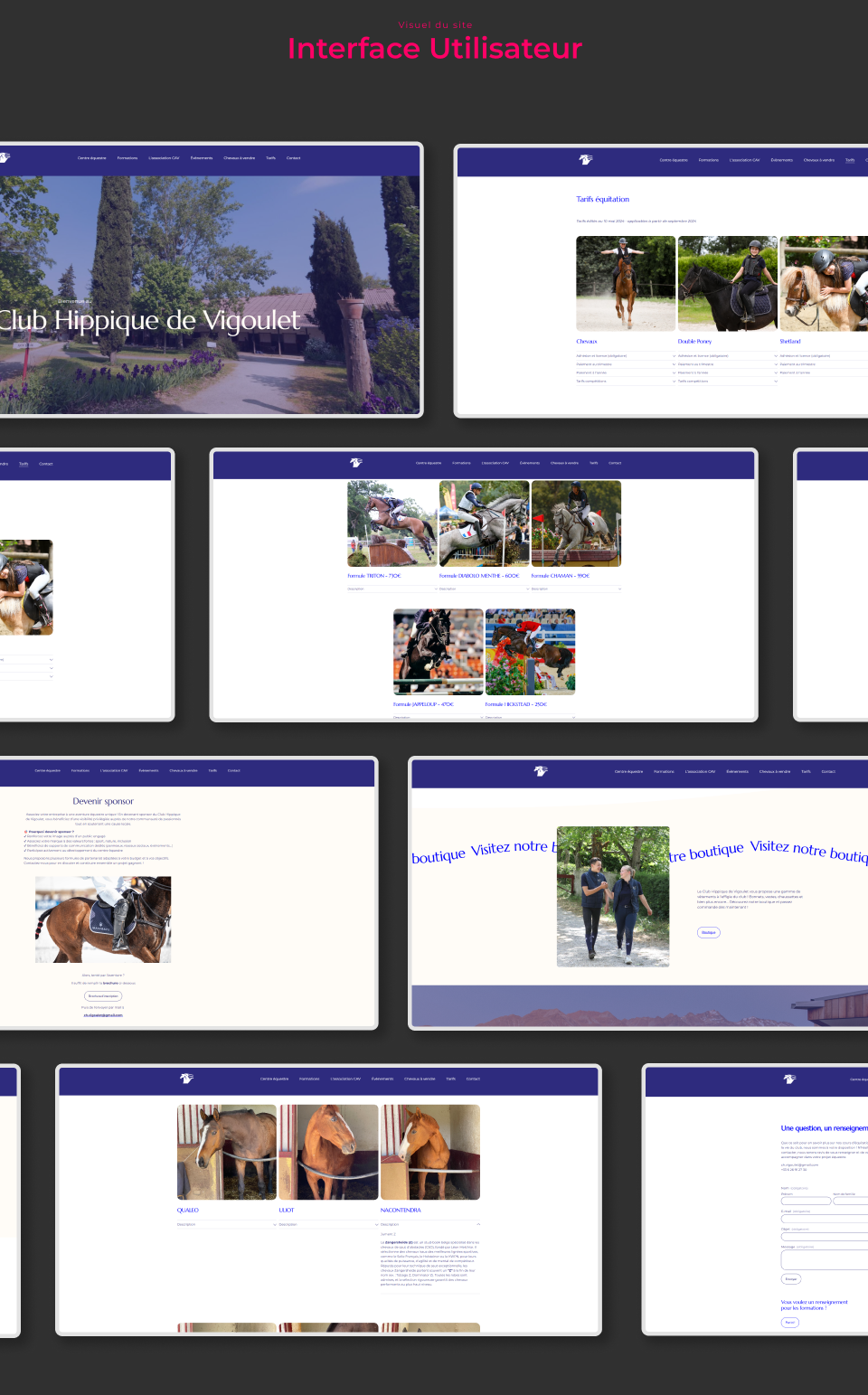Click the Formule JAPPELOUP photo
This screenshot has width=868, height=1395.
click(x=439, y=652)
